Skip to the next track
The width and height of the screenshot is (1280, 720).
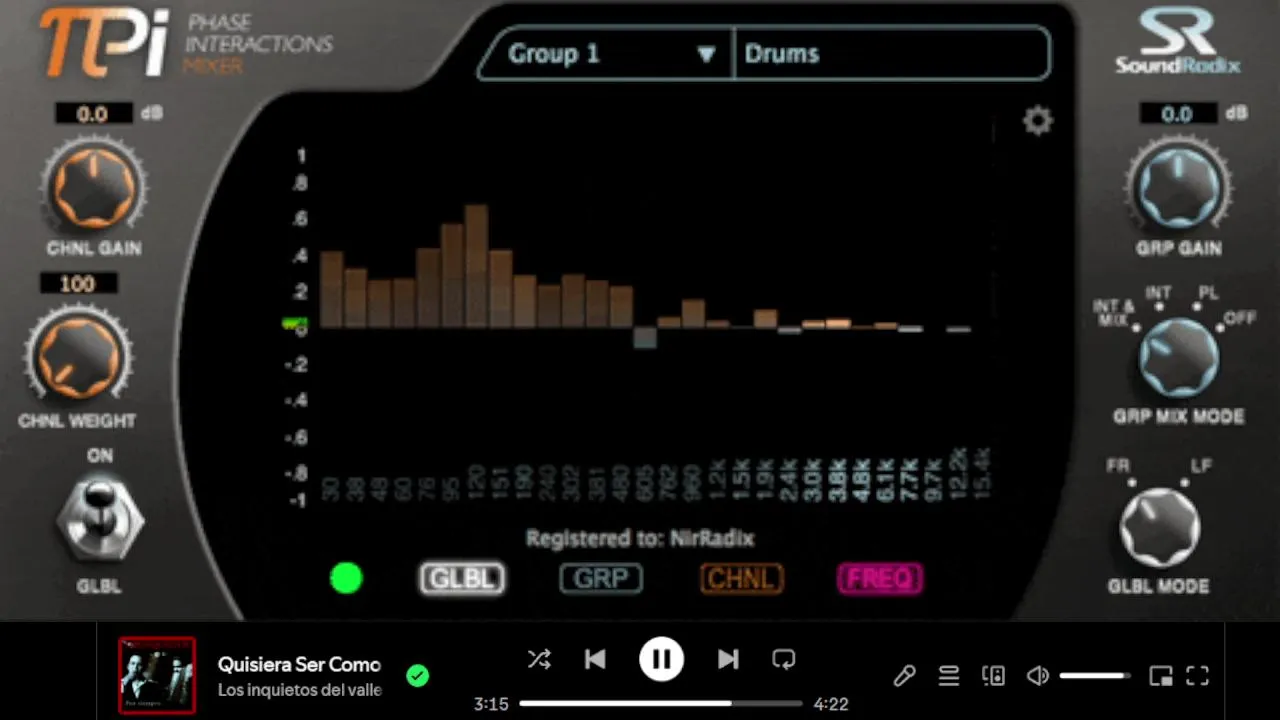point(728,659)
